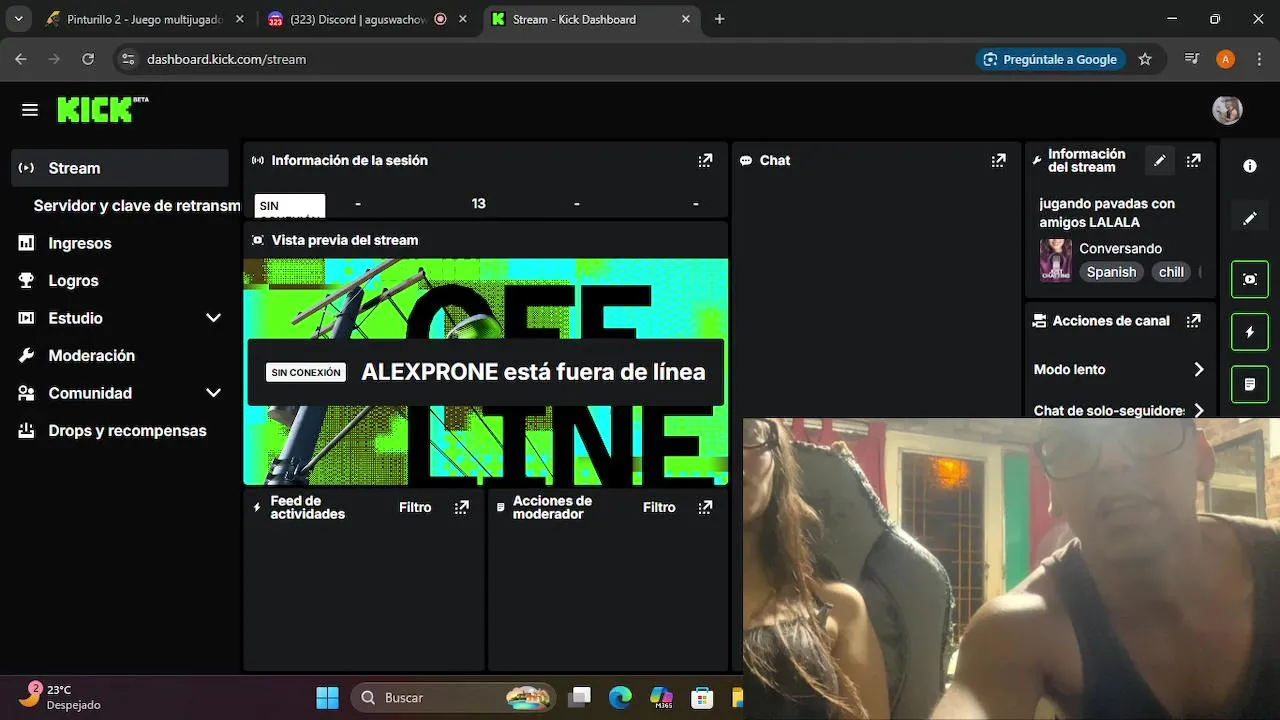Reload the page

pos(88,59)
